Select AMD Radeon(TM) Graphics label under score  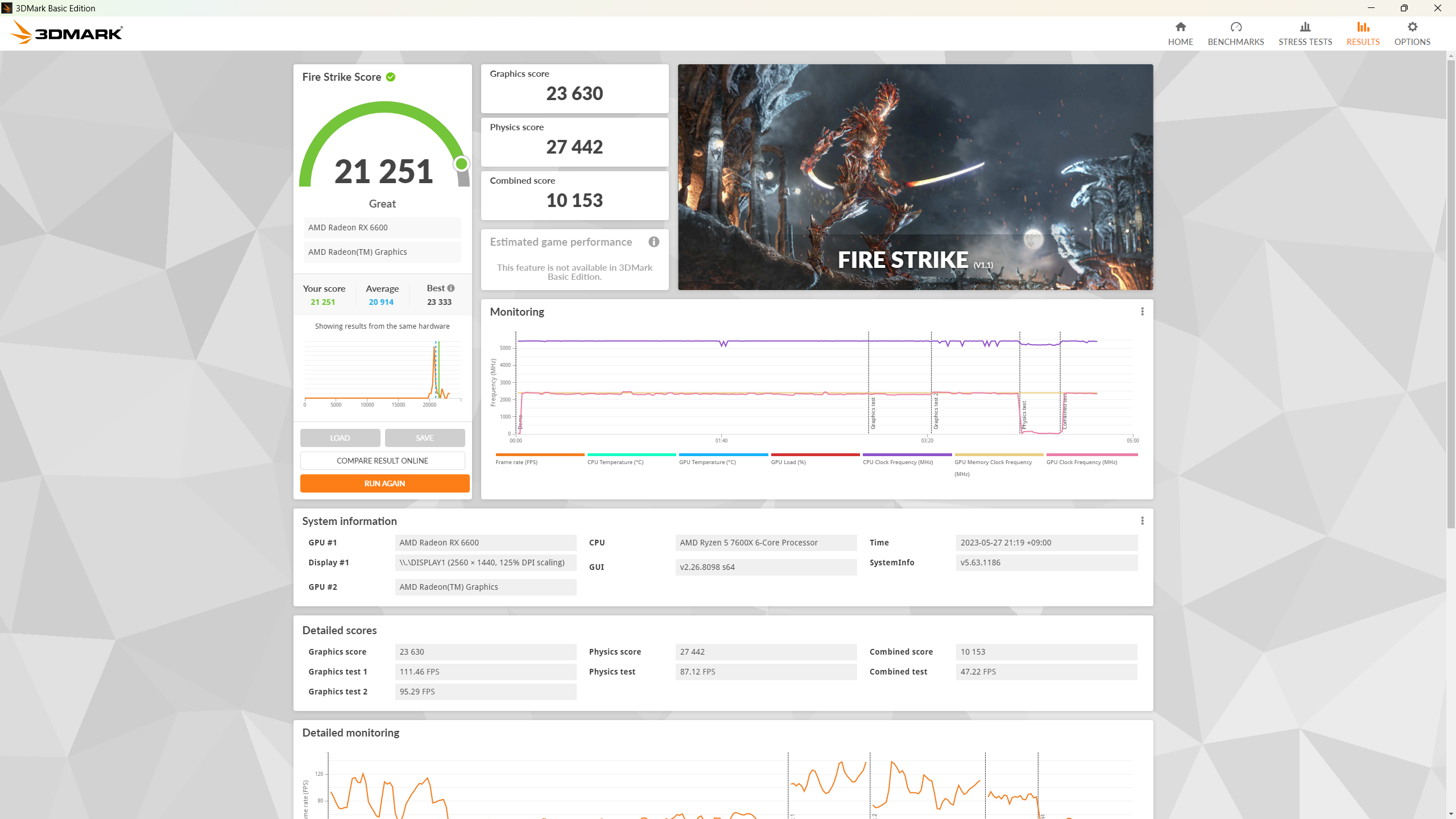click(382, 252)
